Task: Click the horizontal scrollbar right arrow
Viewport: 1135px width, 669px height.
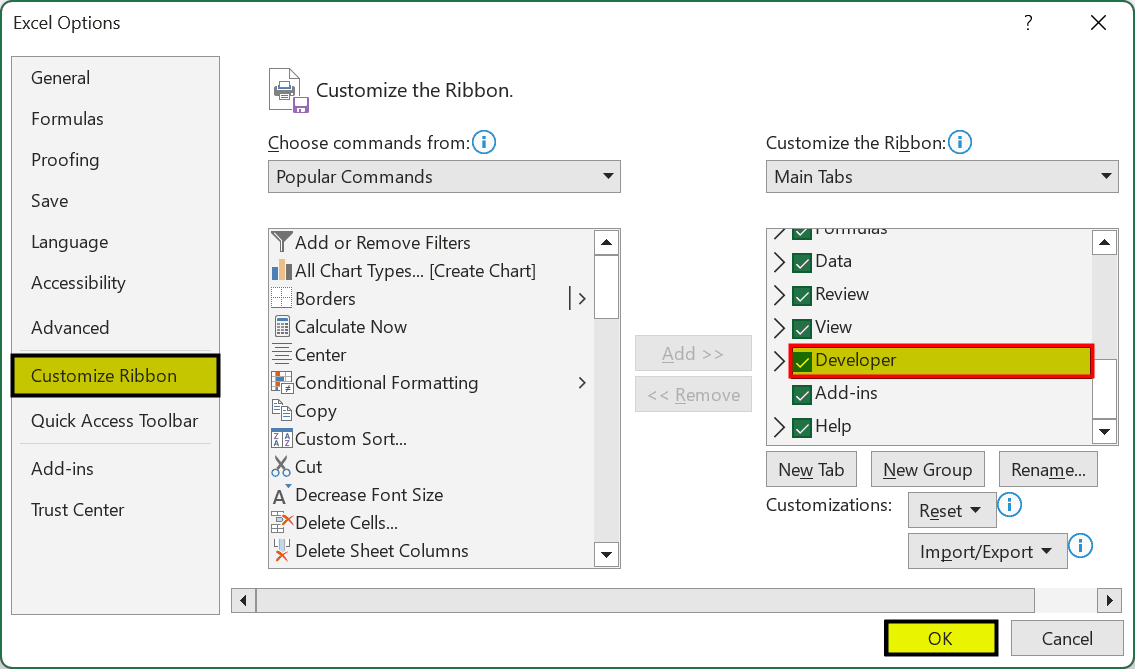Action: click(1109, 600)
